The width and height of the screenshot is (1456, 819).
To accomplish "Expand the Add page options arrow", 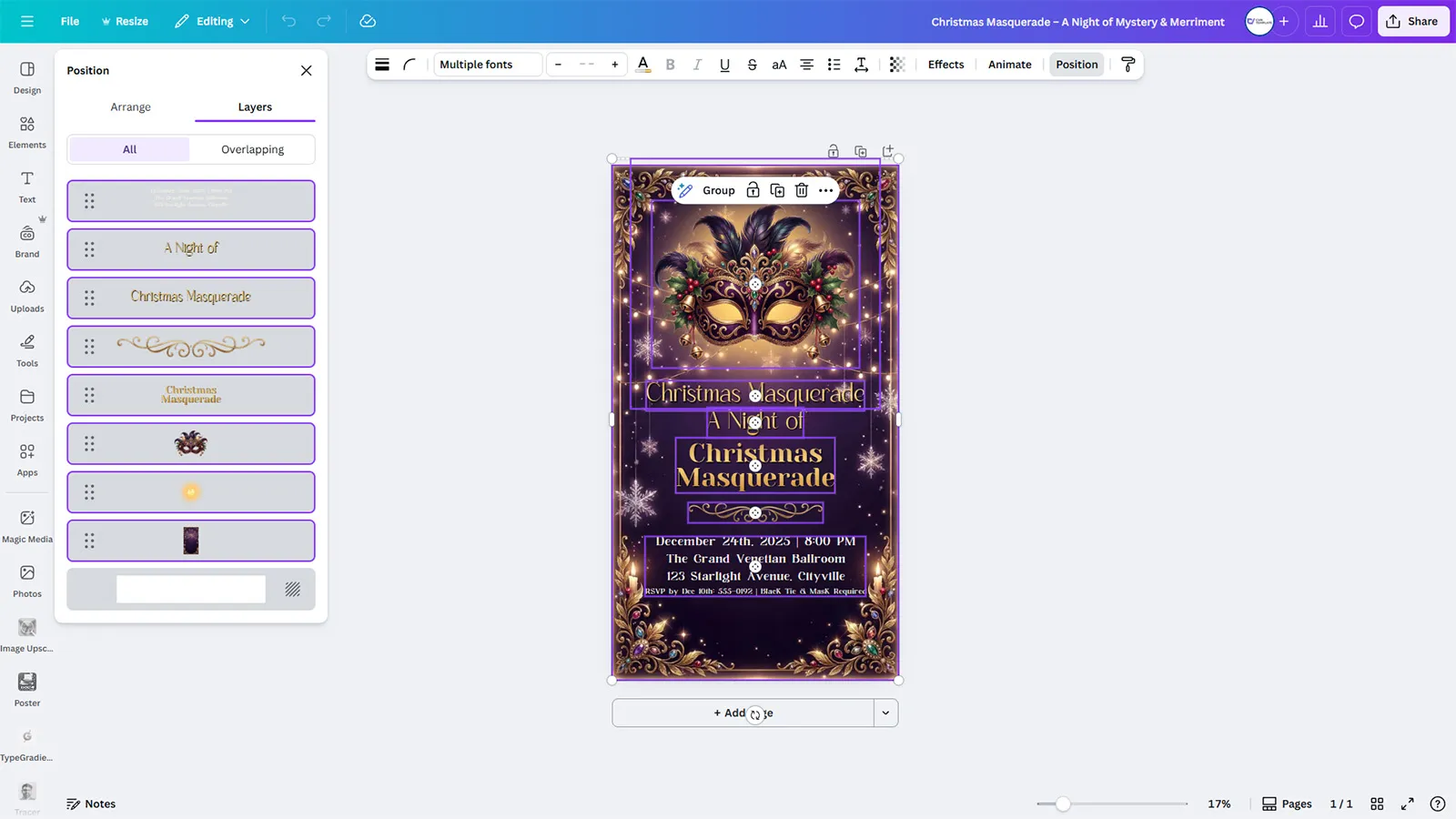I will 885,713.
